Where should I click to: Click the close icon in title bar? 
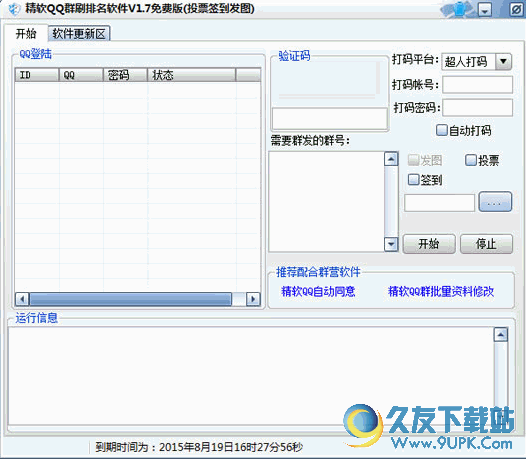516,9
